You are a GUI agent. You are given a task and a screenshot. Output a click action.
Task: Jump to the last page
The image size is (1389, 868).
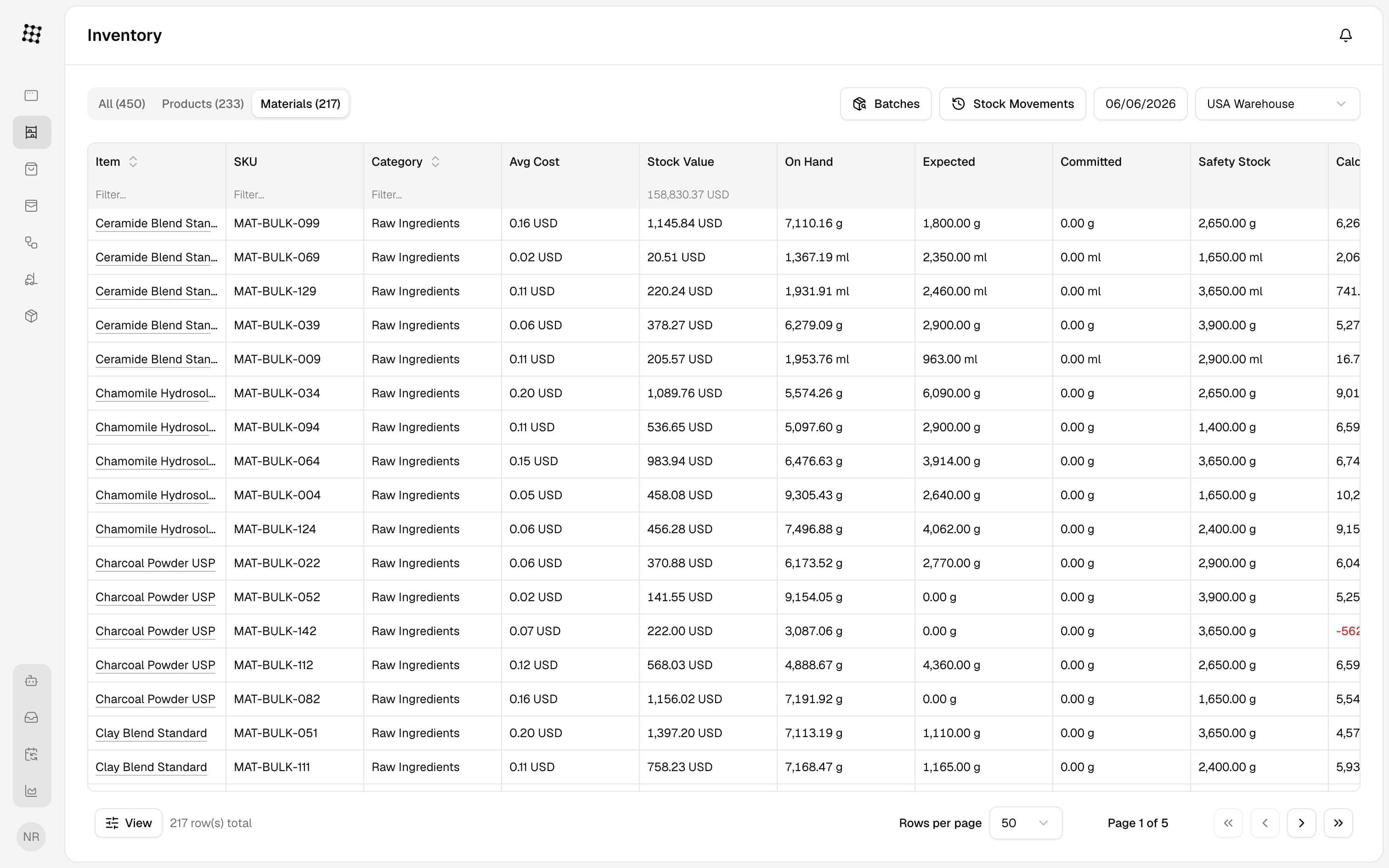click(x=1338, y=823)
